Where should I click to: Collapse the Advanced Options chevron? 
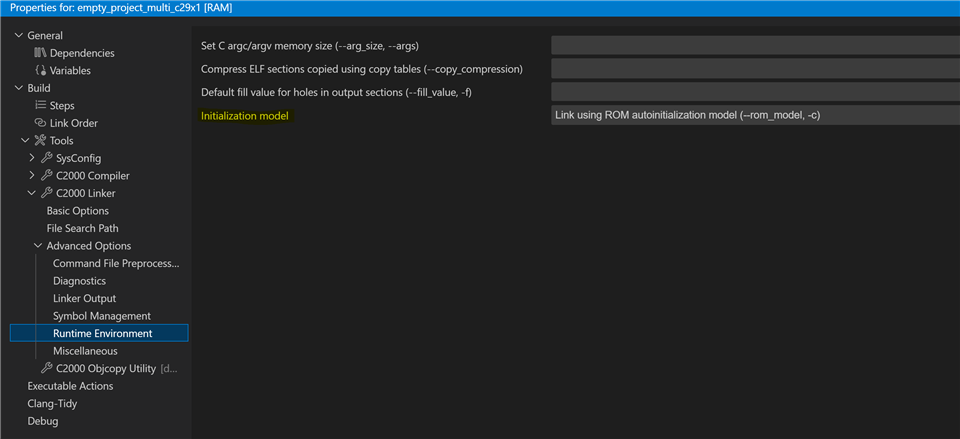38,246
